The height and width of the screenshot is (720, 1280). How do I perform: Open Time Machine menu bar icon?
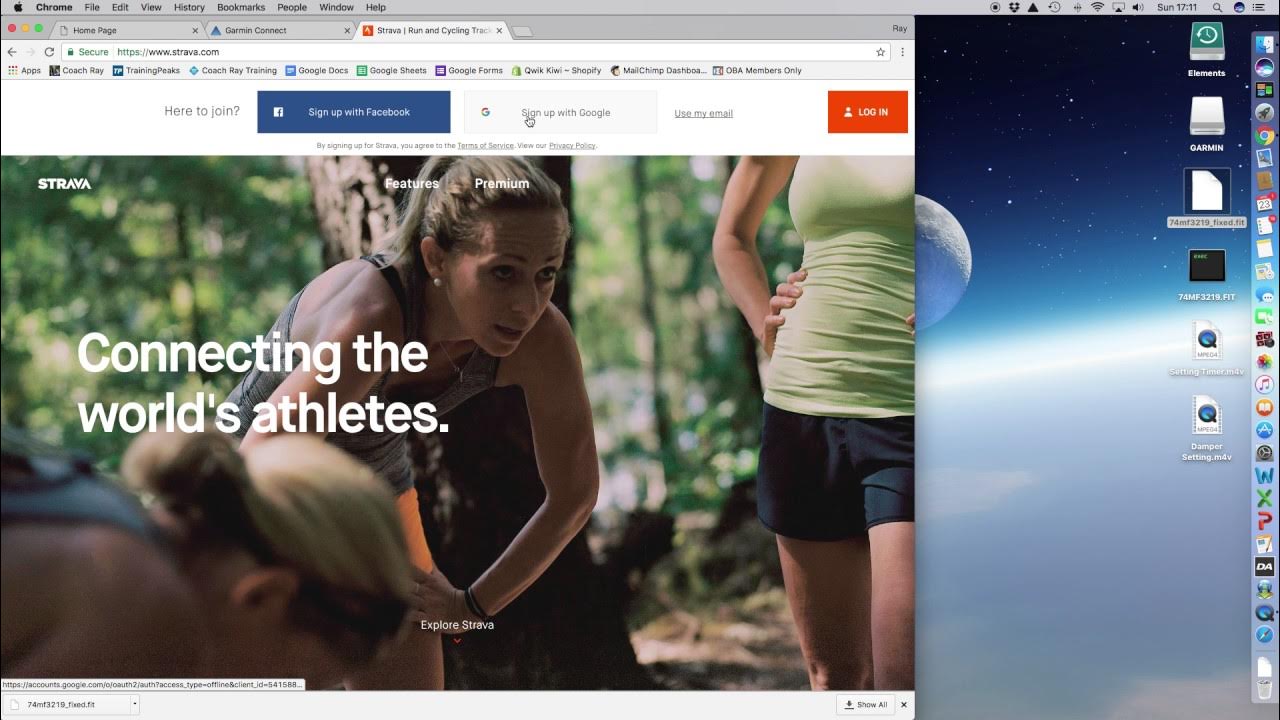[1054, 7]
